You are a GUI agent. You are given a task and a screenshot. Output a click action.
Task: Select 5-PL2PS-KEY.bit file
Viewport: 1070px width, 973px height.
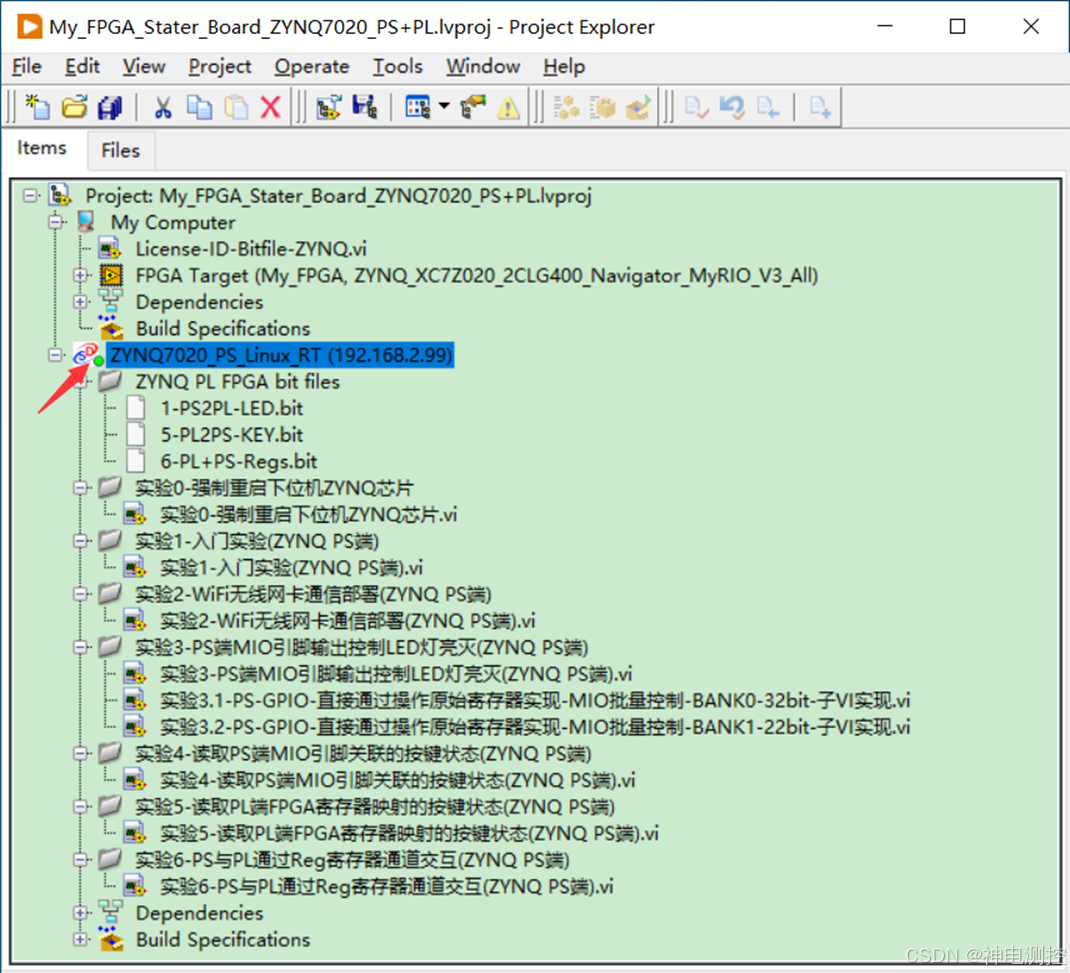[x=231, y=435]
